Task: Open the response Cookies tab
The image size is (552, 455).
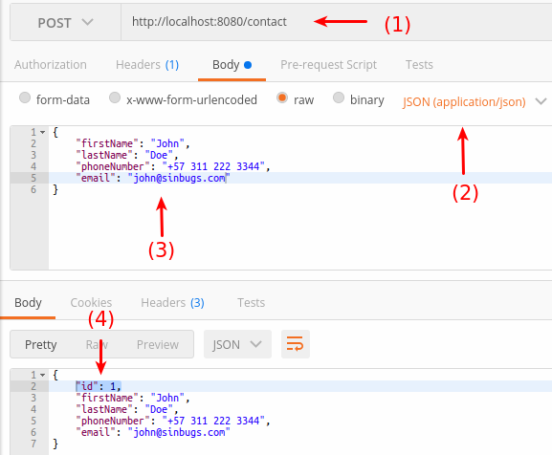Action: tap(91, 303)
